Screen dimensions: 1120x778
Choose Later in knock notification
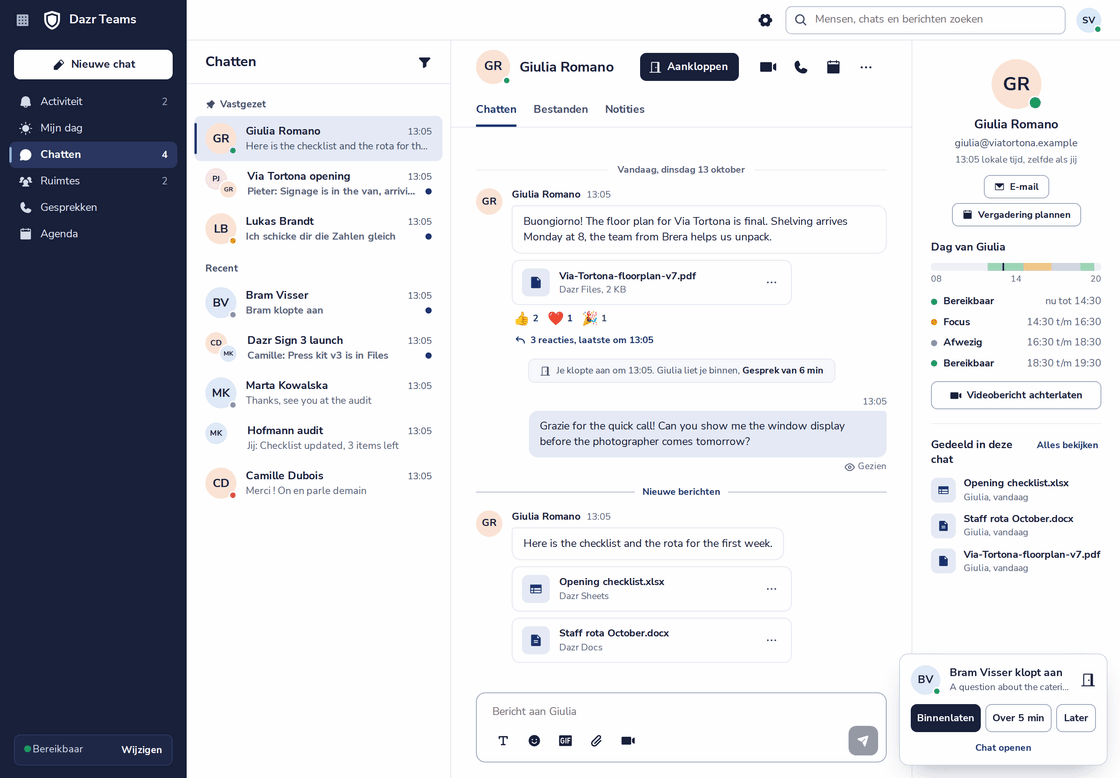1076,718
